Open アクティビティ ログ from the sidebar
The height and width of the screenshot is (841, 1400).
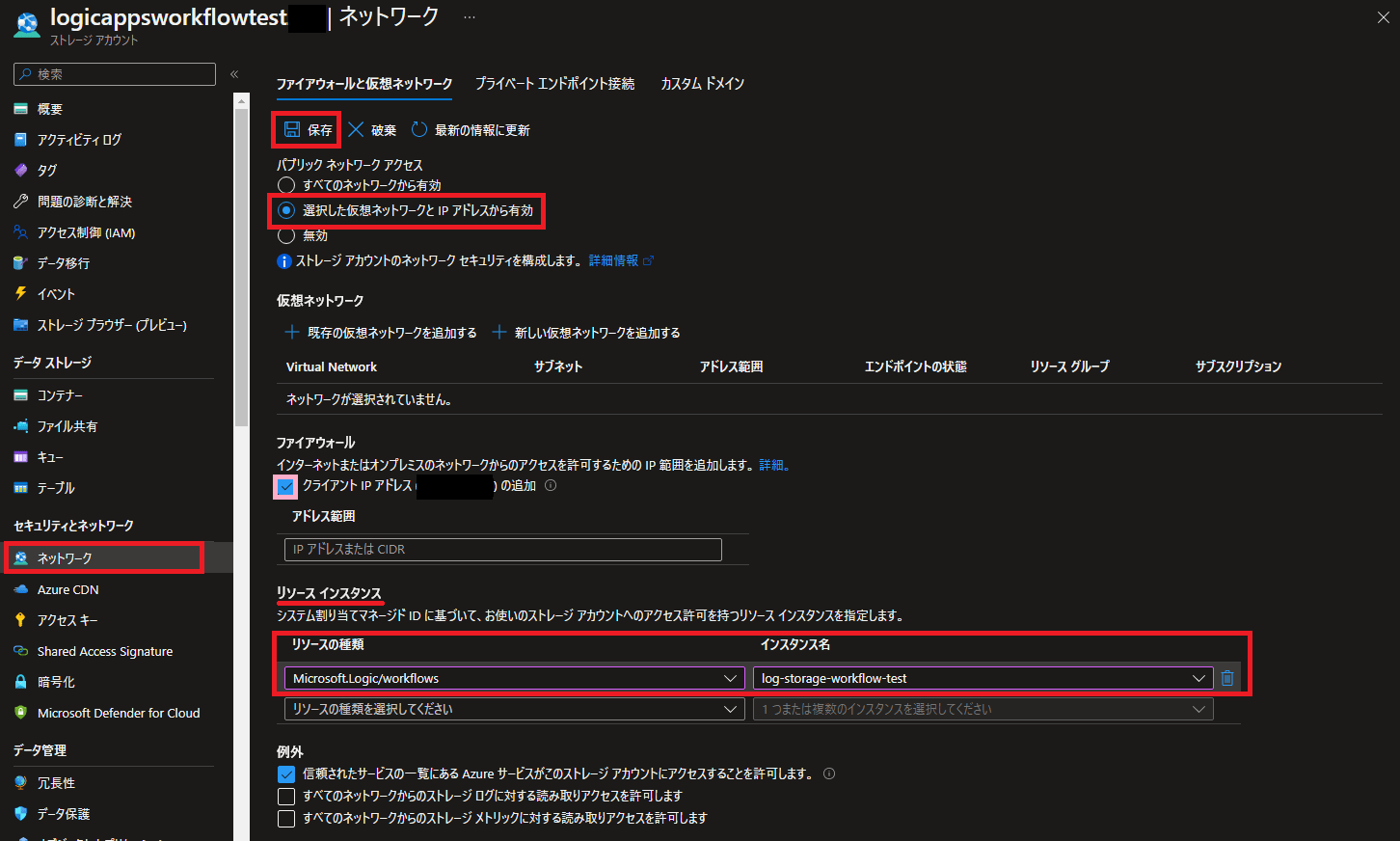[79, 140]
